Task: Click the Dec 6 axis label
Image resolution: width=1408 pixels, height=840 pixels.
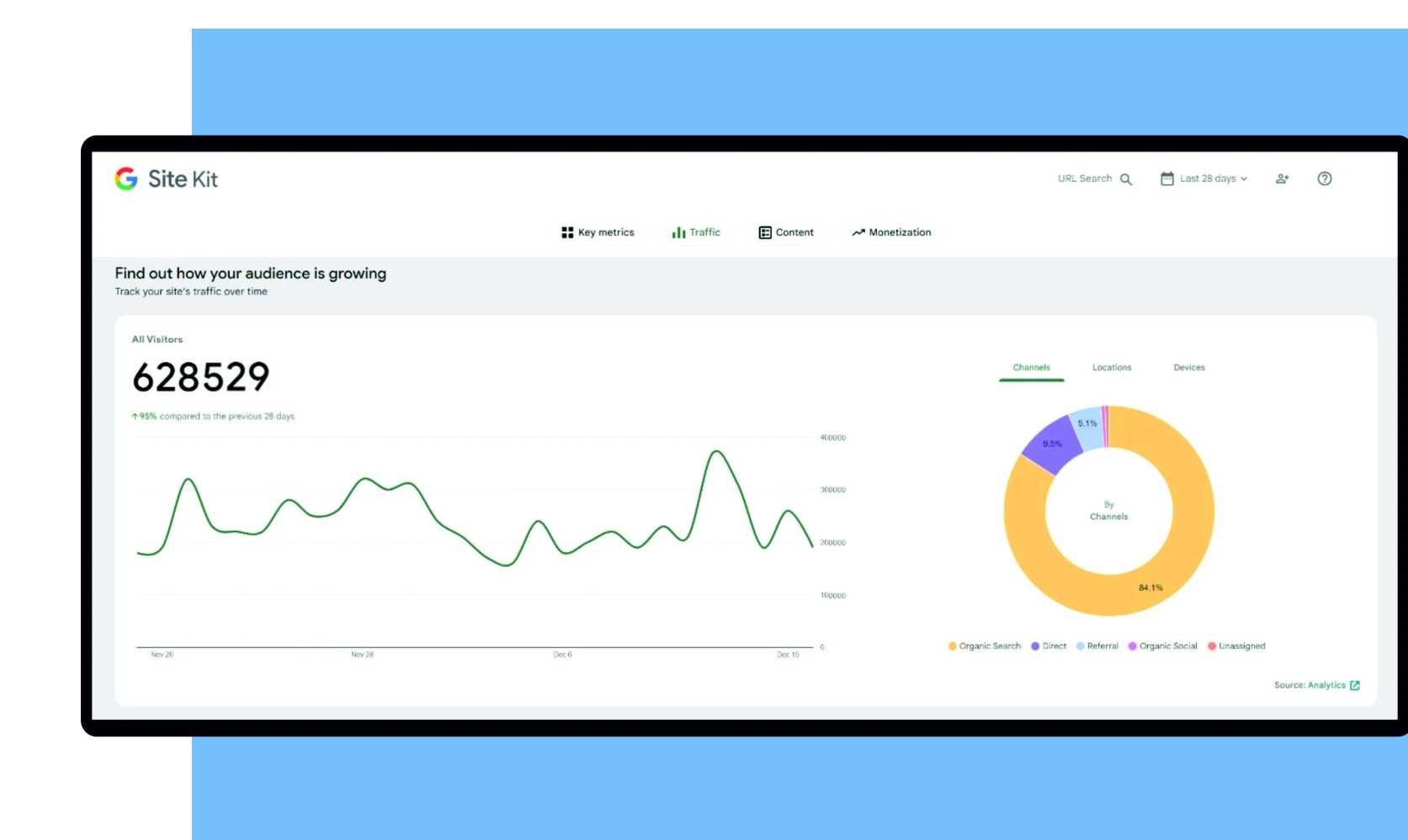Action: tap(563, 655)
